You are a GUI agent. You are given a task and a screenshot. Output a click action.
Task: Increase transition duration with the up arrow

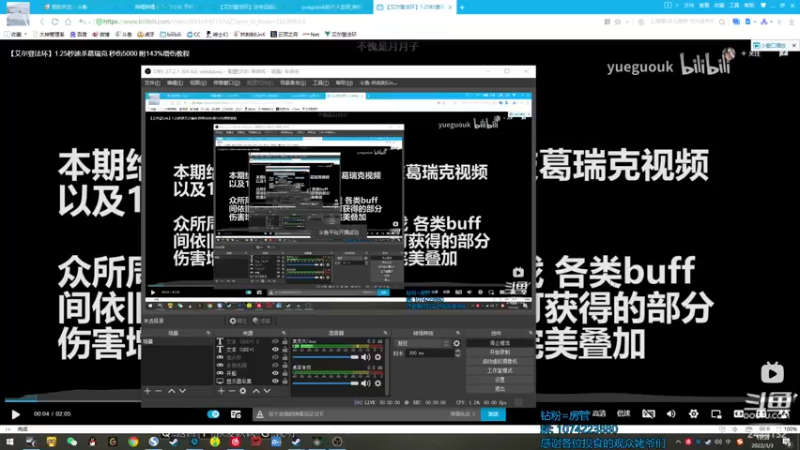(458, 351)
